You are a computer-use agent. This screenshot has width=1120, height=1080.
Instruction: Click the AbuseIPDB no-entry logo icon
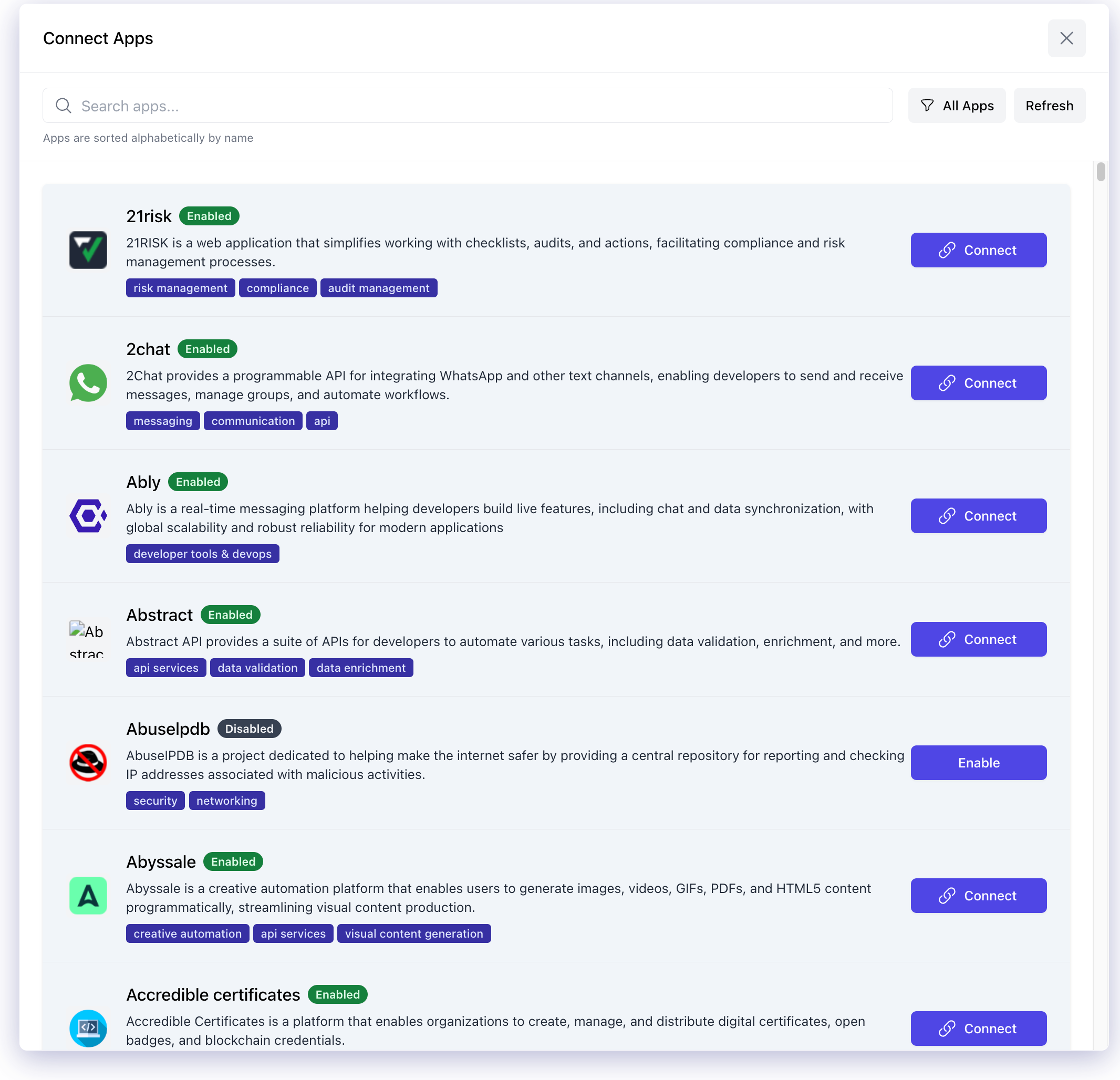click(x=88, y=762)
